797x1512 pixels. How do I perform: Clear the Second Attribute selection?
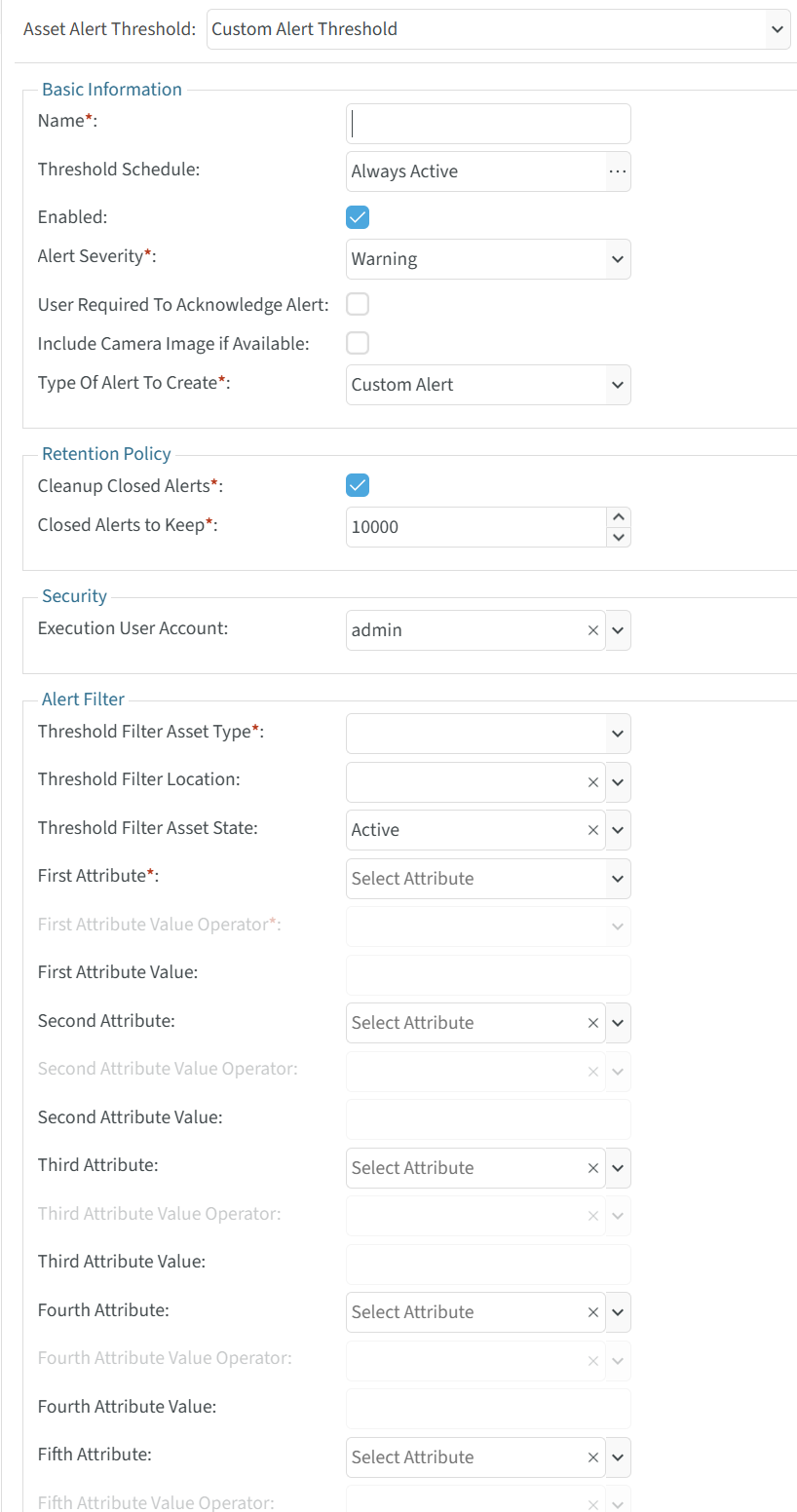(592, 1023)
